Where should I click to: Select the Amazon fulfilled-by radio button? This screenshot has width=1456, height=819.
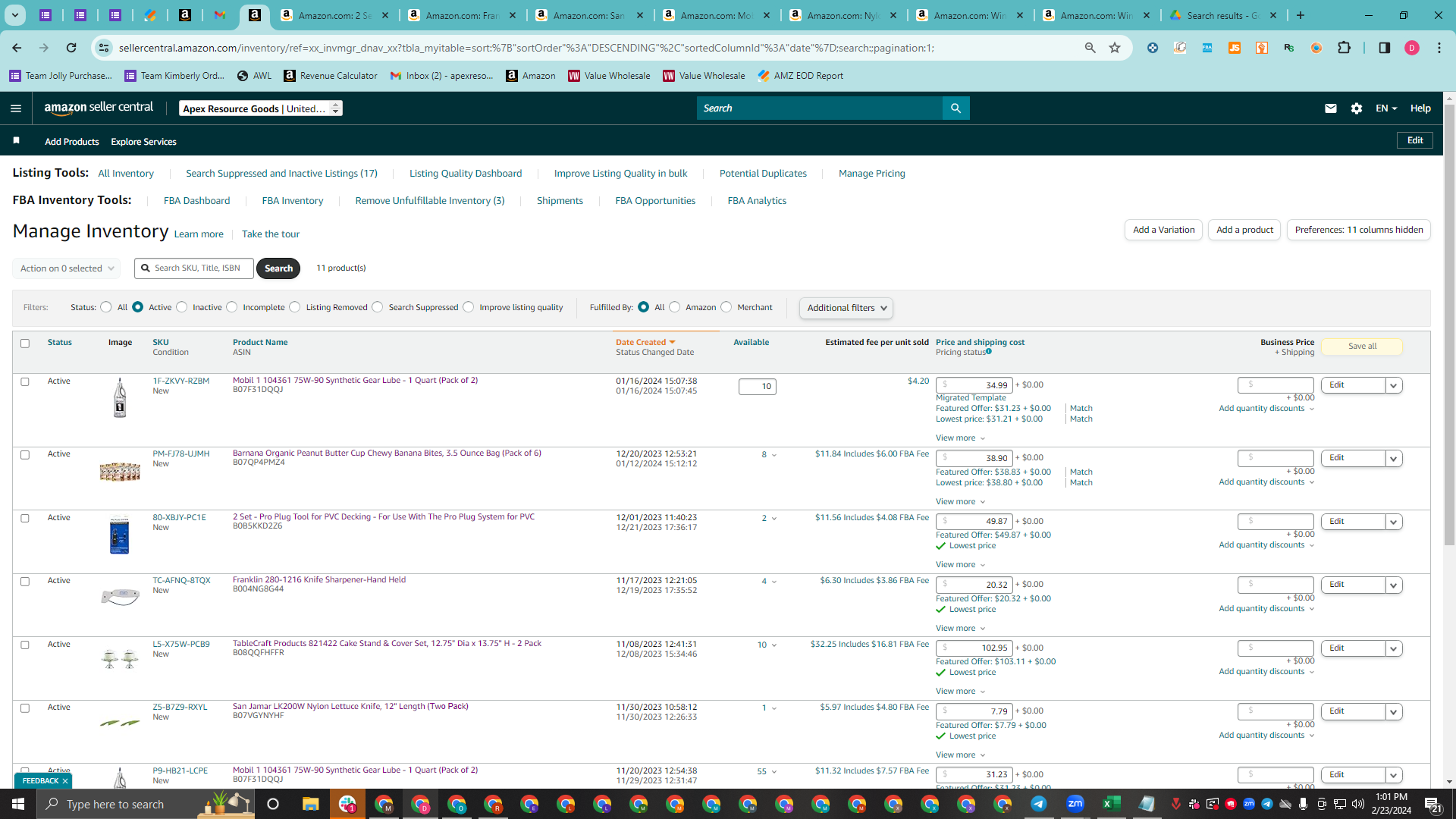(x=674, y=307)
